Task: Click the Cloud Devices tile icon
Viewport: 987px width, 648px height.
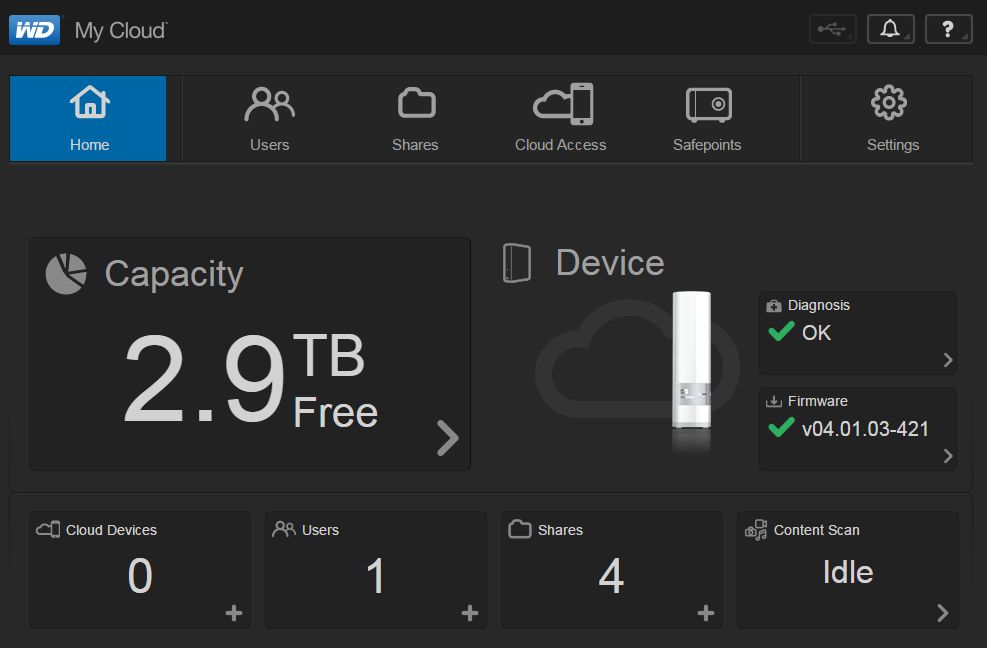Action: click(x=48, y=529)
